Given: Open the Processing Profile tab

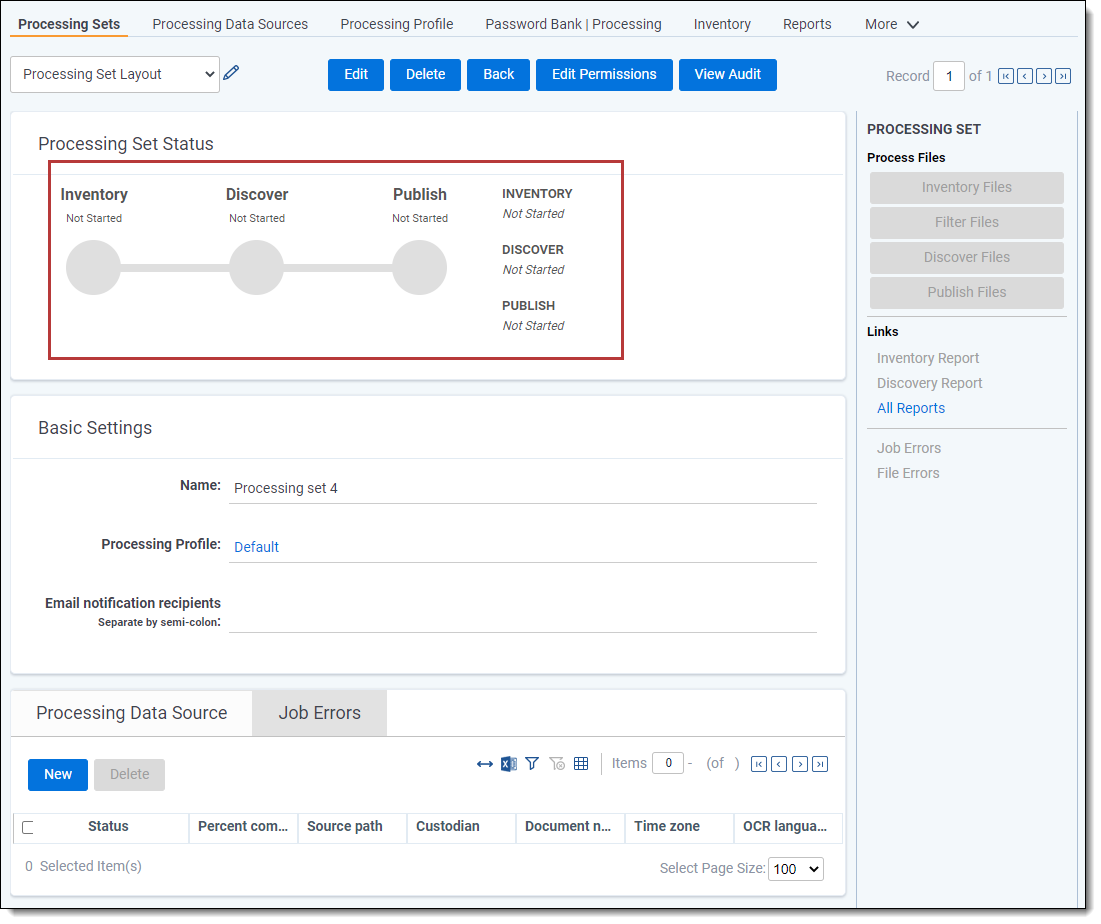Looking at the screenshot, I should [396, 24].
